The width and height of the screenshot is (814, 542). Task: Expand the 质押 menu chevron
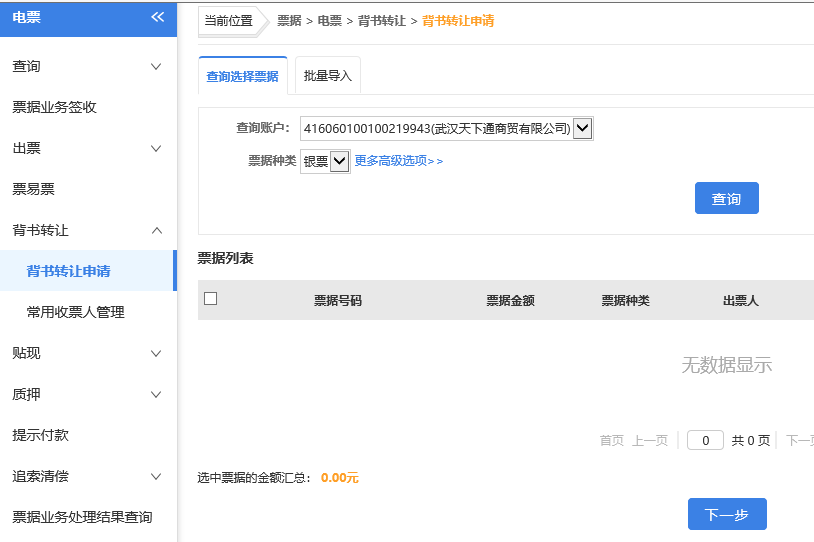pos(156,395)
